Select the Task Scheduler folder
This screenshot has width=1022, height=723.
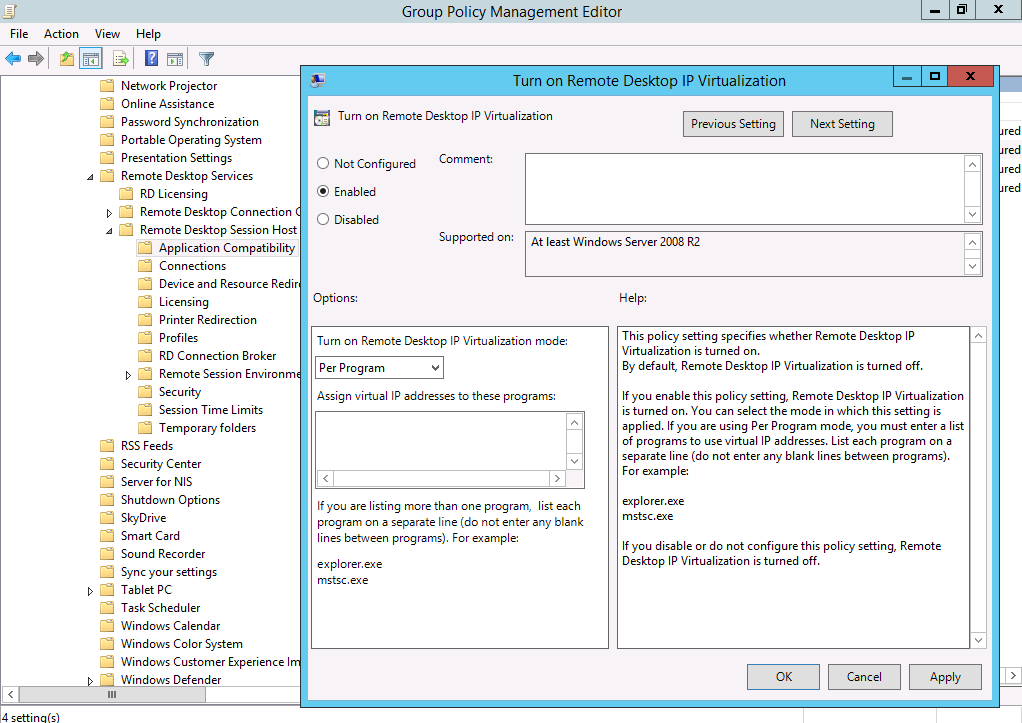(x=151, y=608)
